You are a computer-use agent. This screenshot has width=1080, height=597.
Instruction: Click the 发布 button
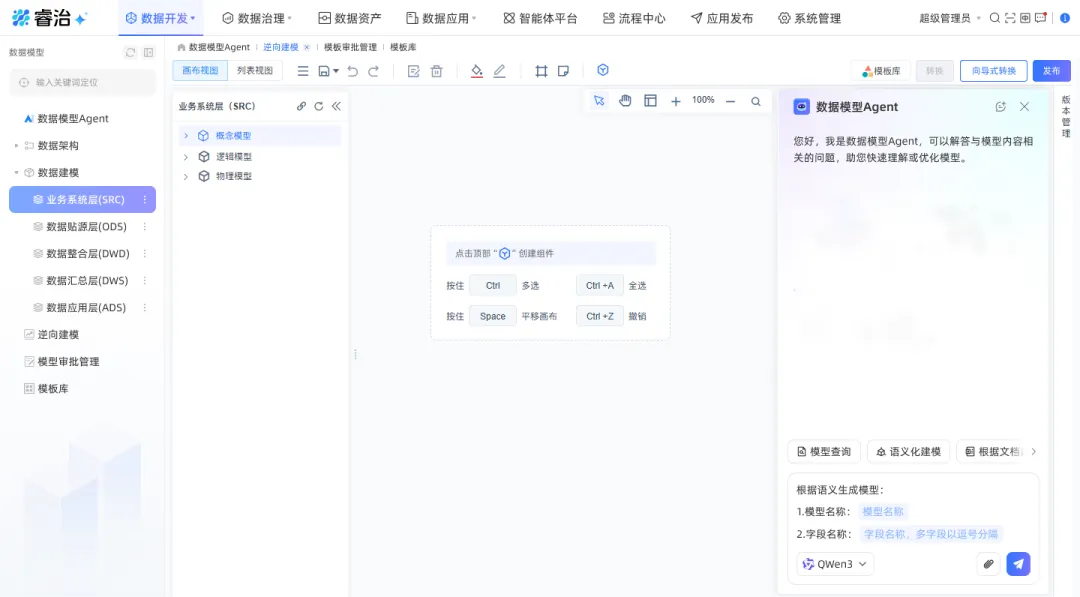click(x=1051, y=71)
